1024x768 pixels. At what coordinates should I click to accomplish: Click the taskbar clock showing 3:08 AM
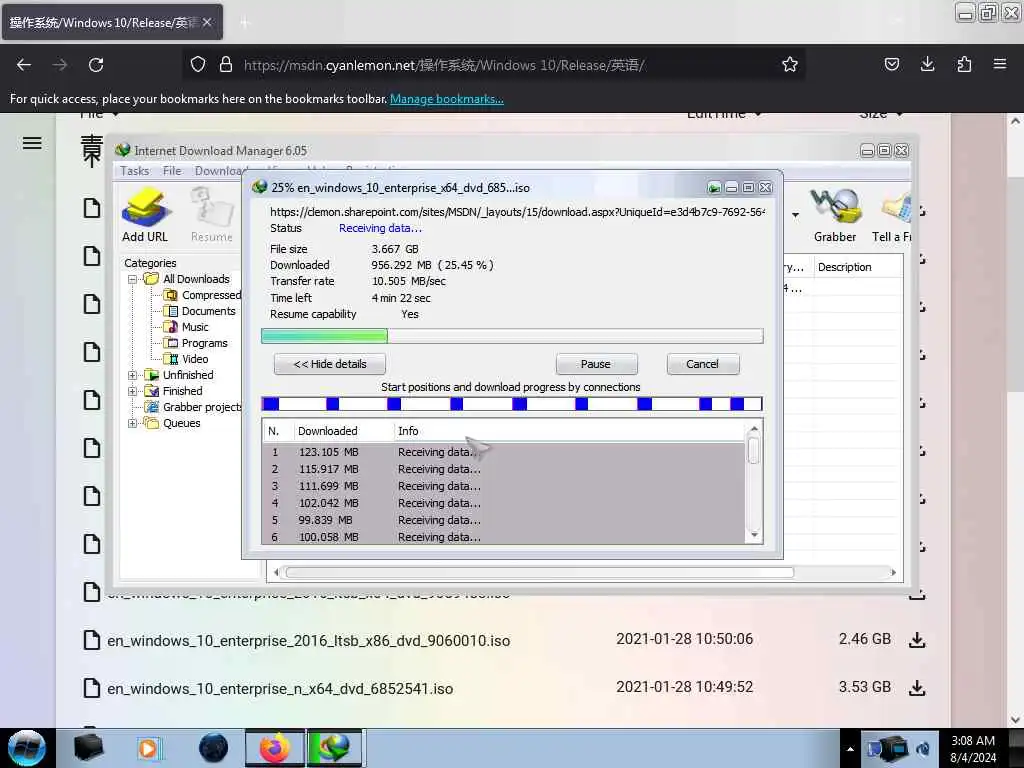coord(973,749)
